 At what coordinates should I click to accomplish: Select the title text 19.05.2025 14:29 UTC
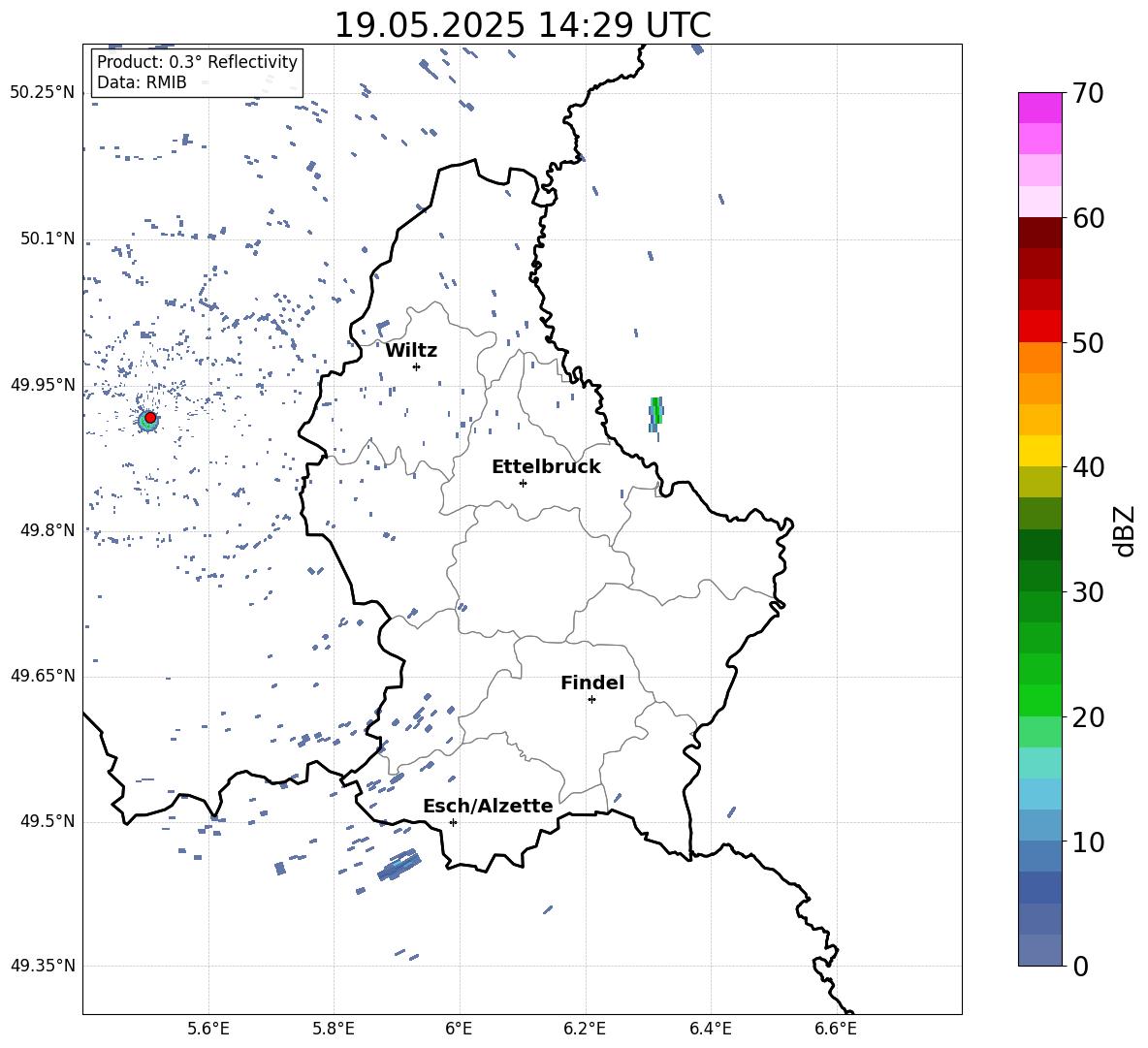tap(523, 25)
